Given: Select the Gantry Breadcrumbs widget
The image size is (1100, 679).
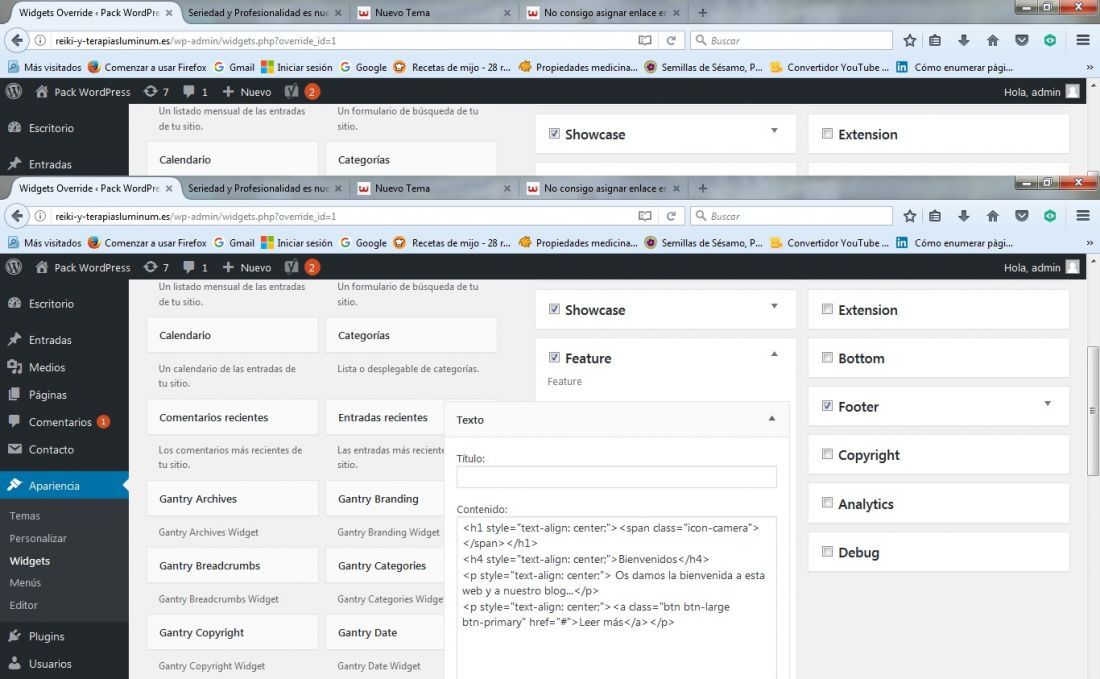Looking at the screenshot, I should click(x=232, y=565).
